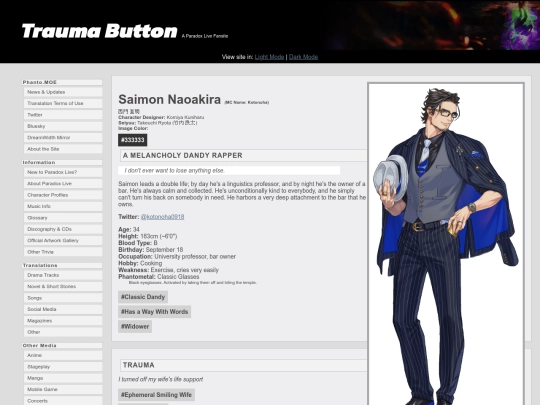
Task: Click the Translations sidebar section header
Action: [x=62, y=266]
